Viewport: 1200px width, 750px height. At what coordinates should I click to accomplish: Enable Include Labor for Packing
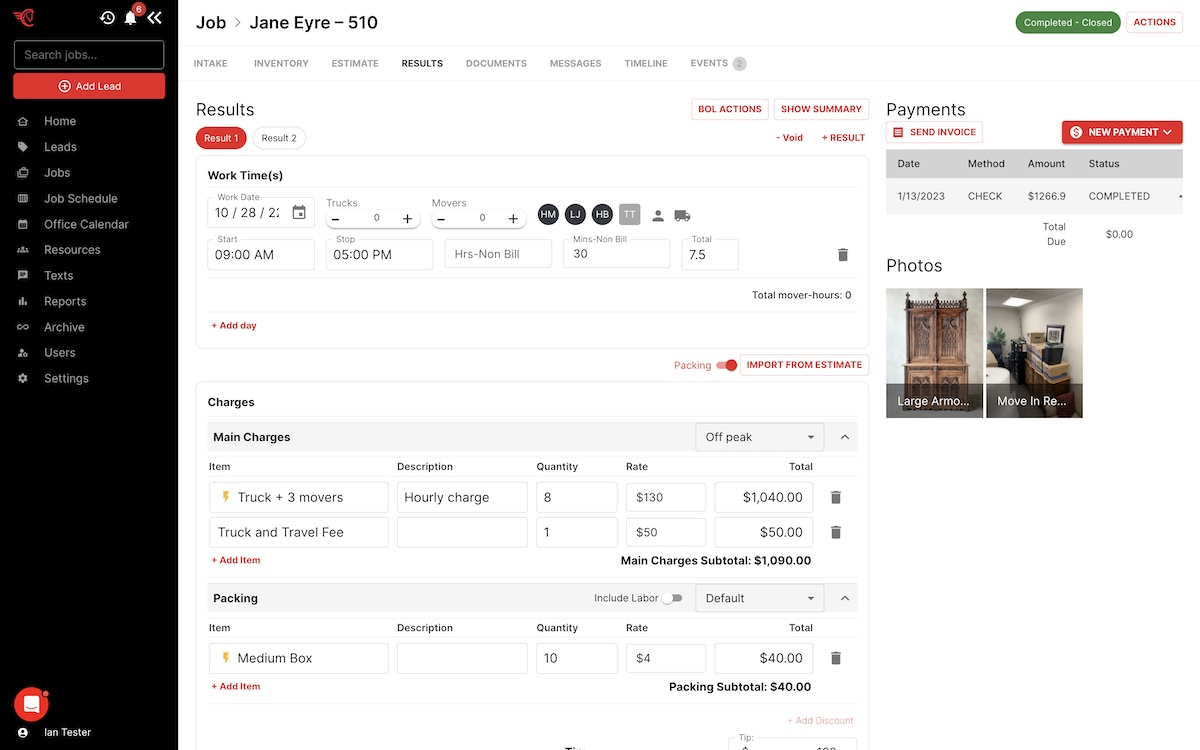coord(673,597)
